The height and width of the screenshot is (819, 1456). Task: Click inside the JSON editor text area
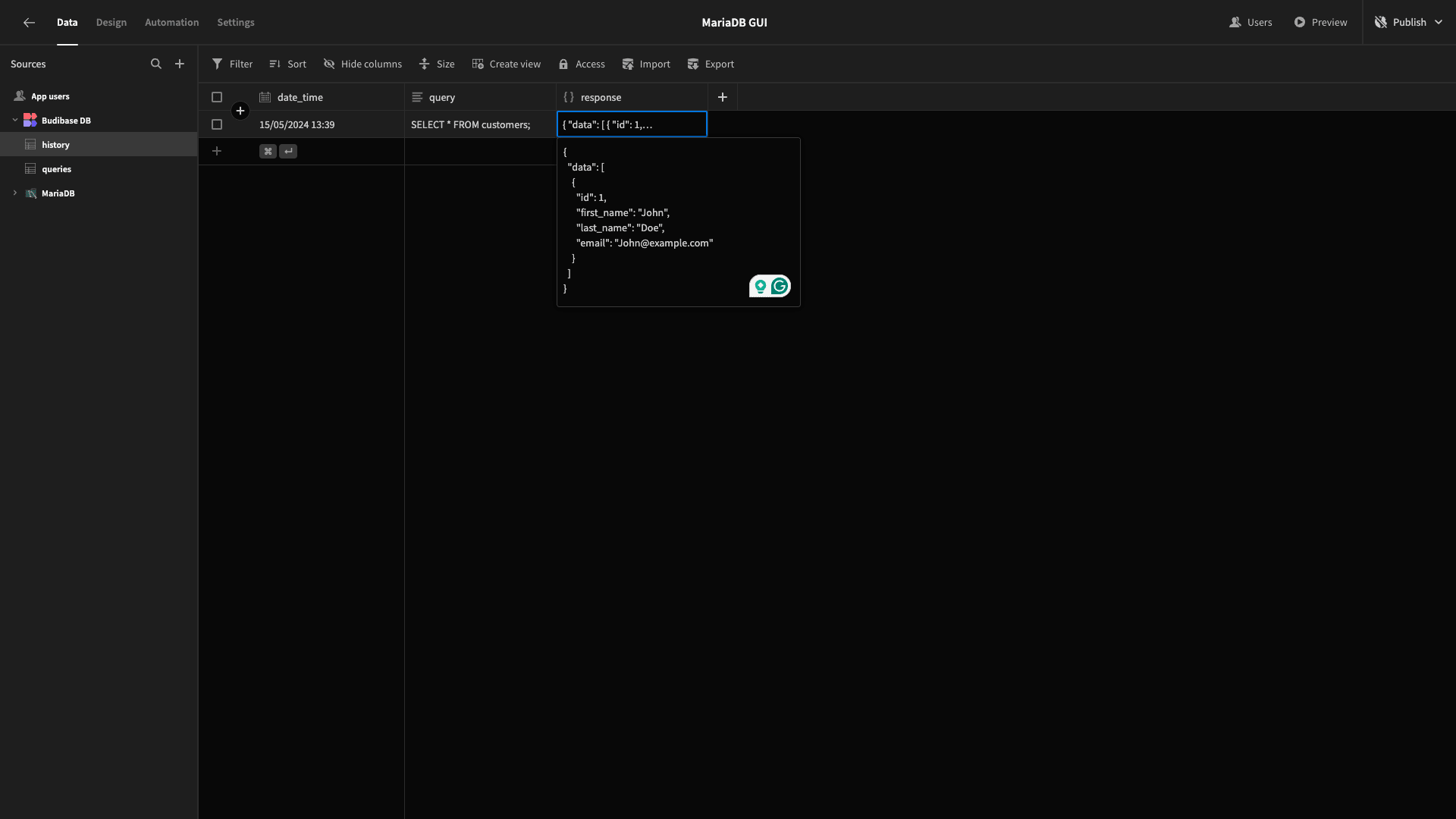pos(678,221)
